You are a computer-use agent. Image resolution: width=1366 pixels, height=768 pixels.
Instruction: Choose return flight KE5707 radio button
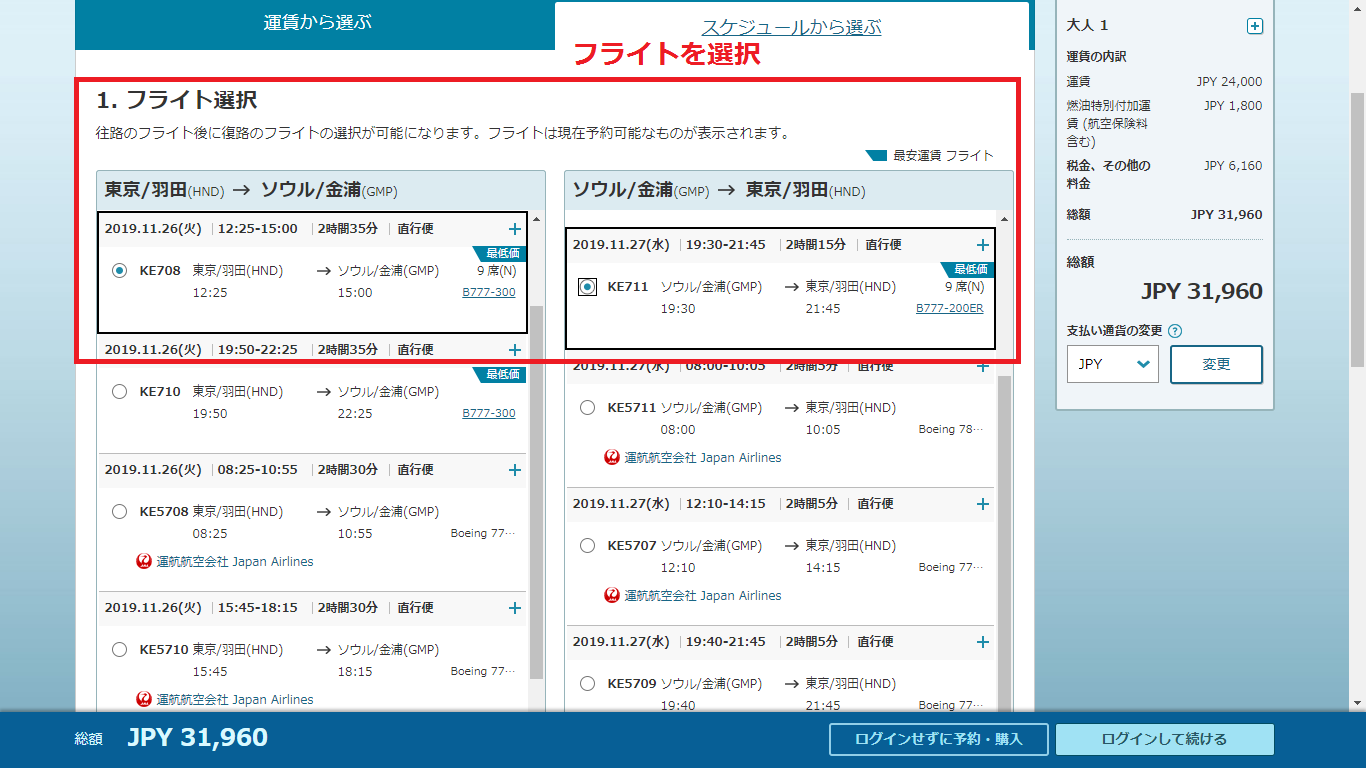588,546
